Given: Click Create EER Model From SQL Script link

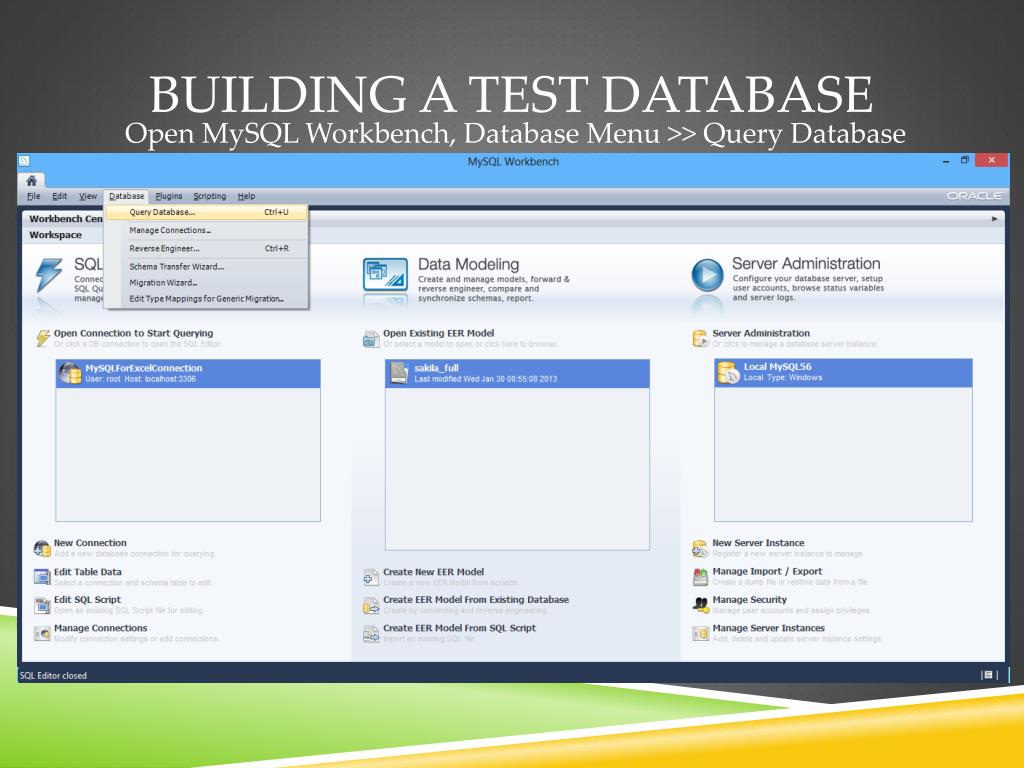Looking at the screenshot, I should coord(460,628).
